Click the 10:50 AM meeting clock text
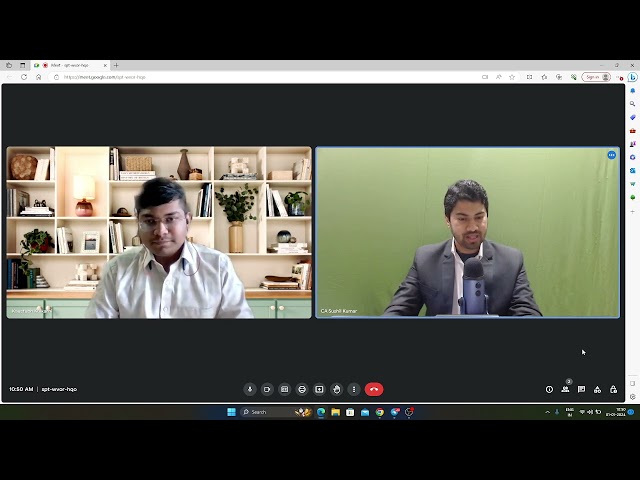This screenshot has width=640, height=480. click(21, 389)
